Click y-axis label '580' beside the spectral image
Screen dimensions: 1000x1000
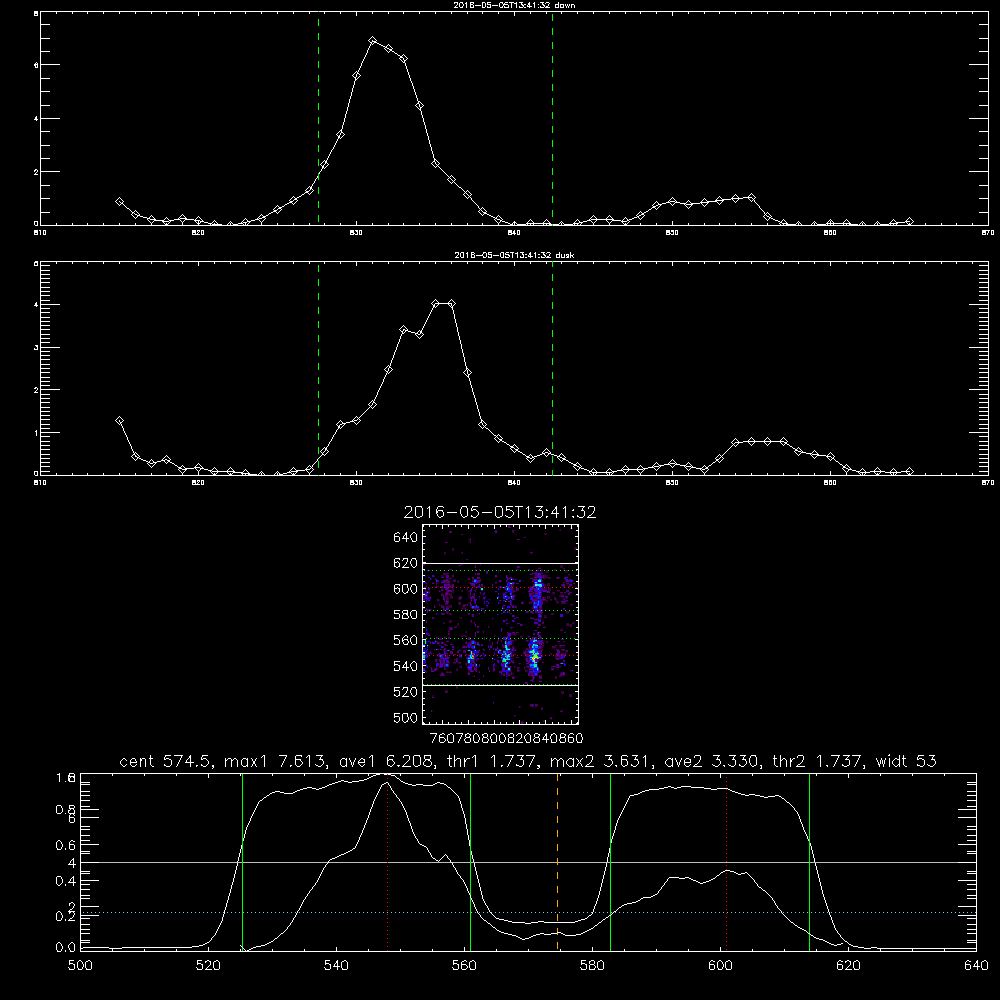pos(406,615)
